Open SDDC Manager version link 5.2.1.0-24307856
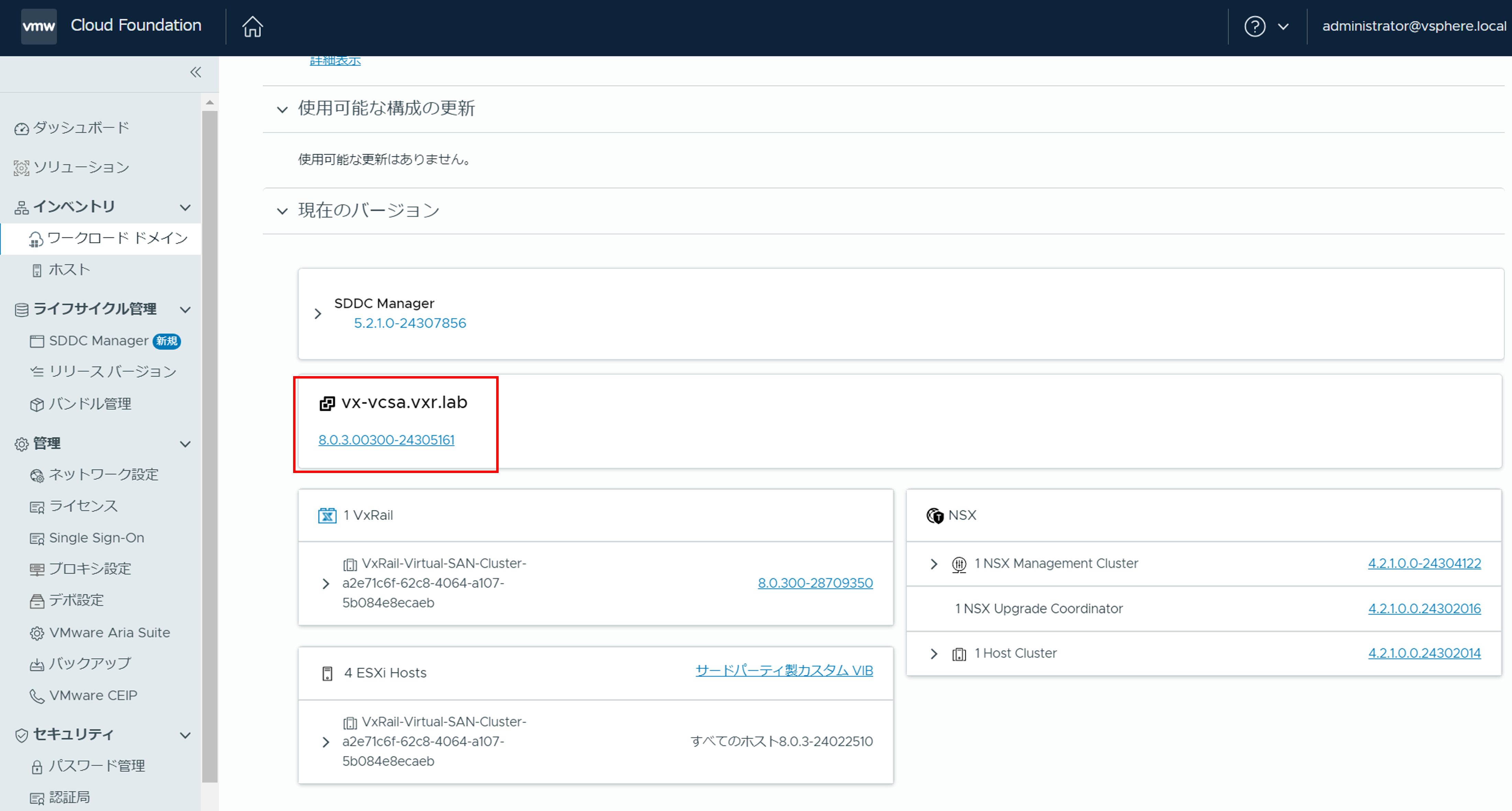Viewport: 1512px width, 811px height. pyautogui.click(x=410, y=323)
